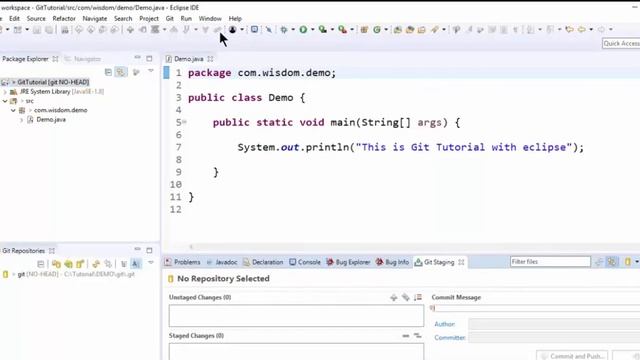Click the Add all to index icon in Unstaged Changes
This screenshot has height=360, width=640.
405,298
